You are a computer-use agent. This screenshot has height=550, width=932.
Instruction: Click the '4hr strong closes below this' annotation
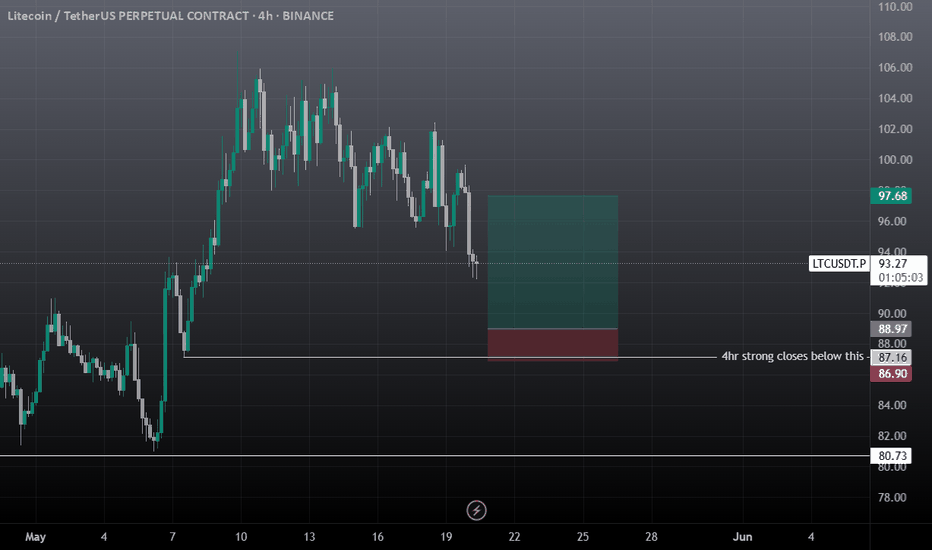coord(792,356)
